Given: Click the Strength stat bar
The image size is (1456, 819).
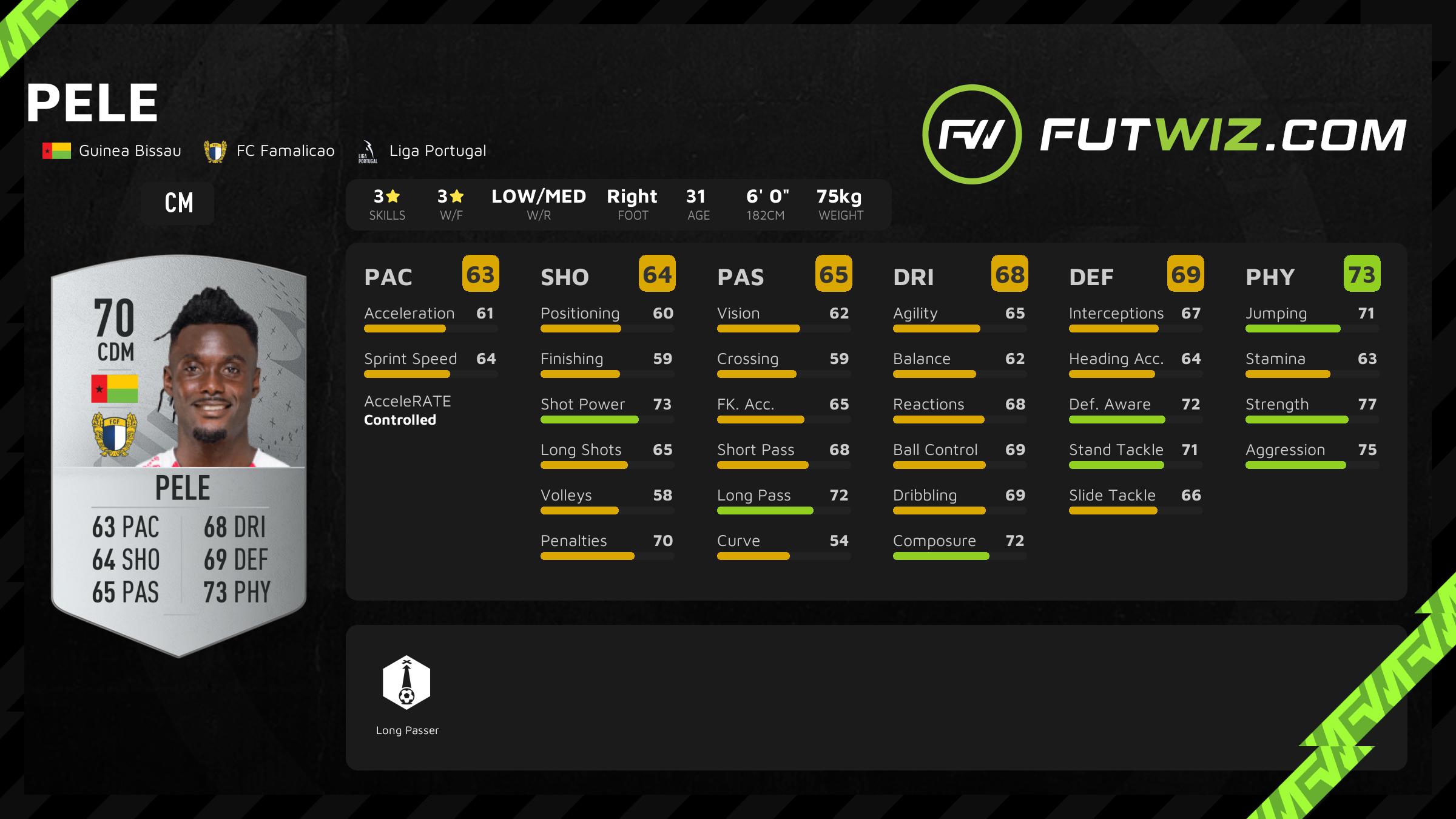Looking at the screenshot, I should click(x=1312, y=420).
